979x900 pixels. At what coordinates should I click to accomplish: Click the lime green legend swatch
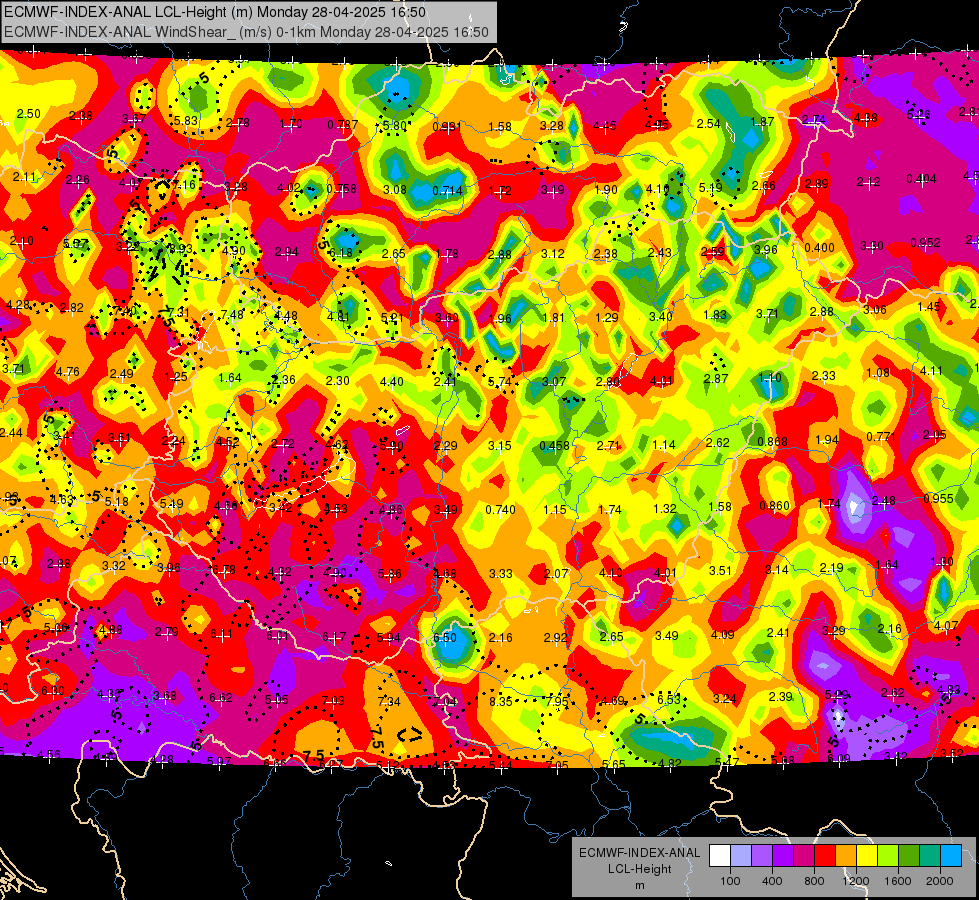point(888,856)
